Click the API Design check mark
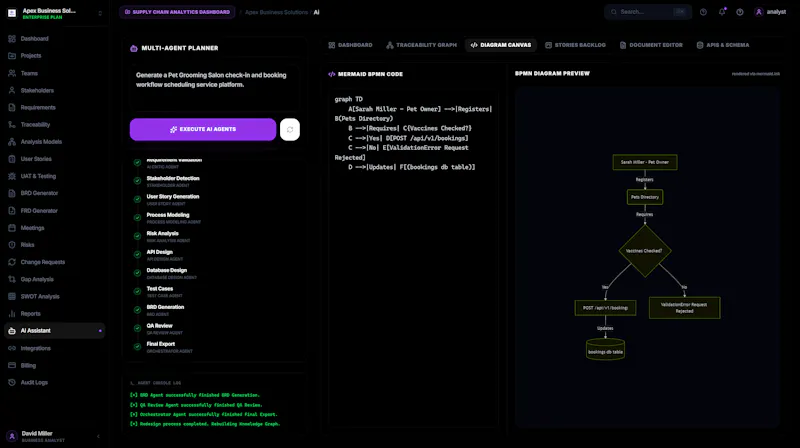800x448 pixels. [x=137, y=254]
